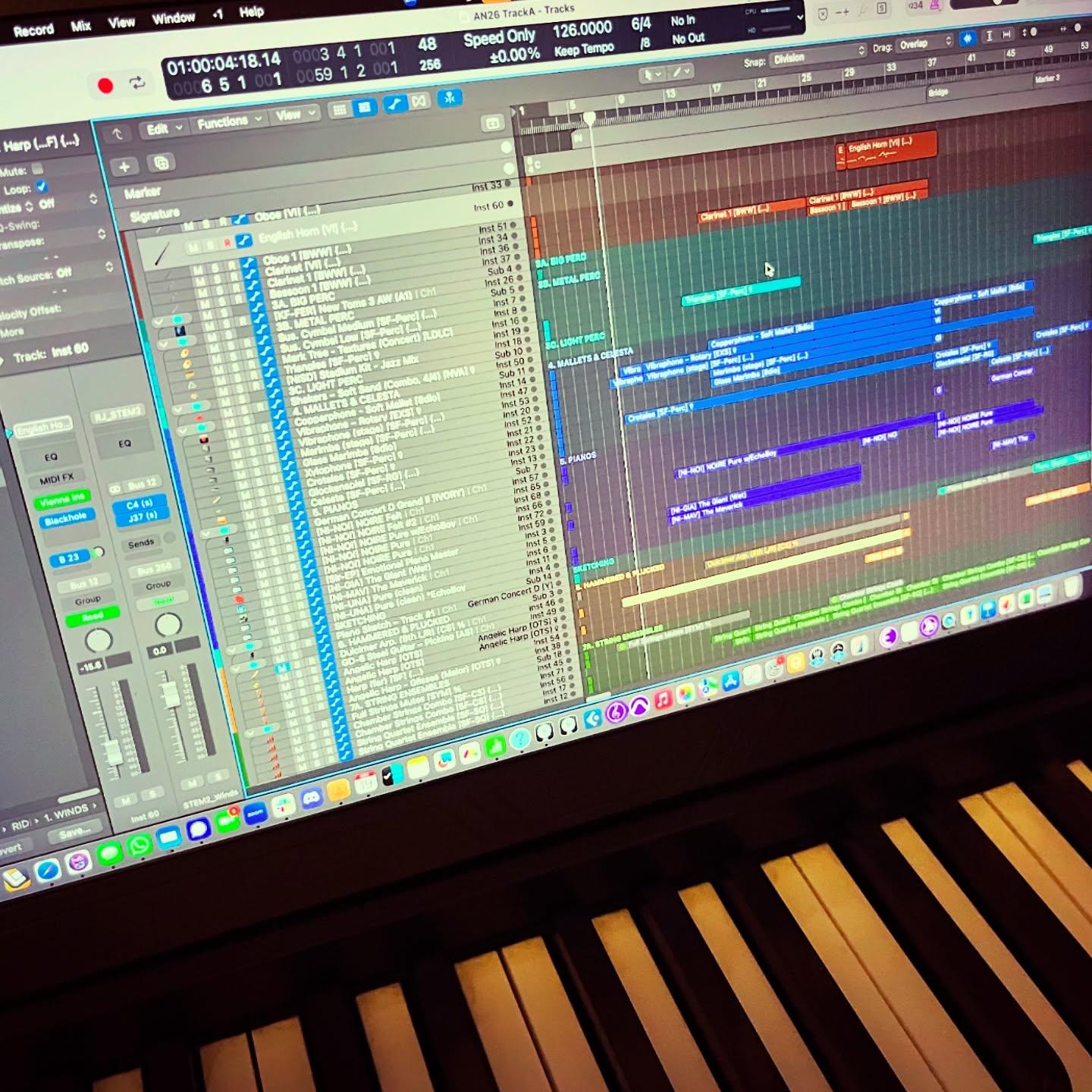Open Discord from the Dock
The image size is (1092, 1092).
pos(311,799)
